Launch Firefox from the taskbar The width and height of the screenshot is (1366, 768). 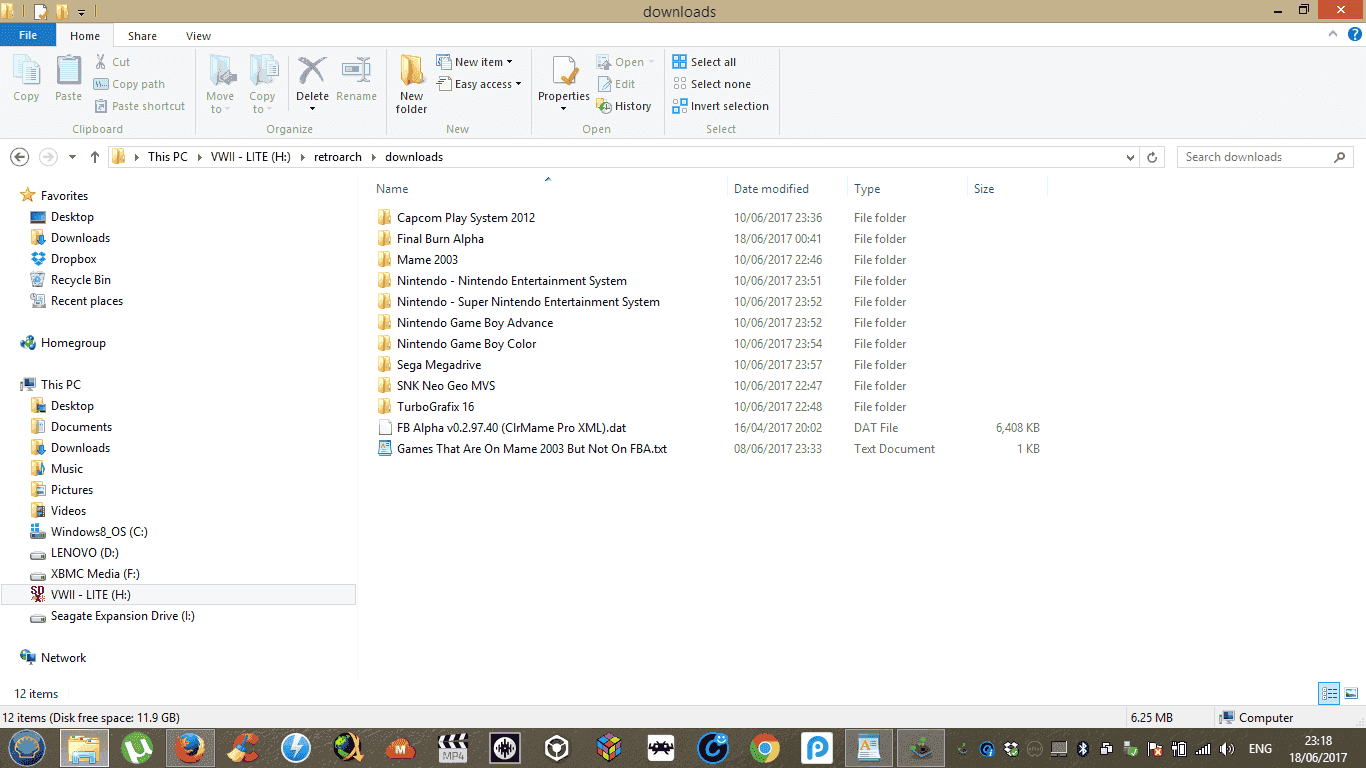(190, 748)
